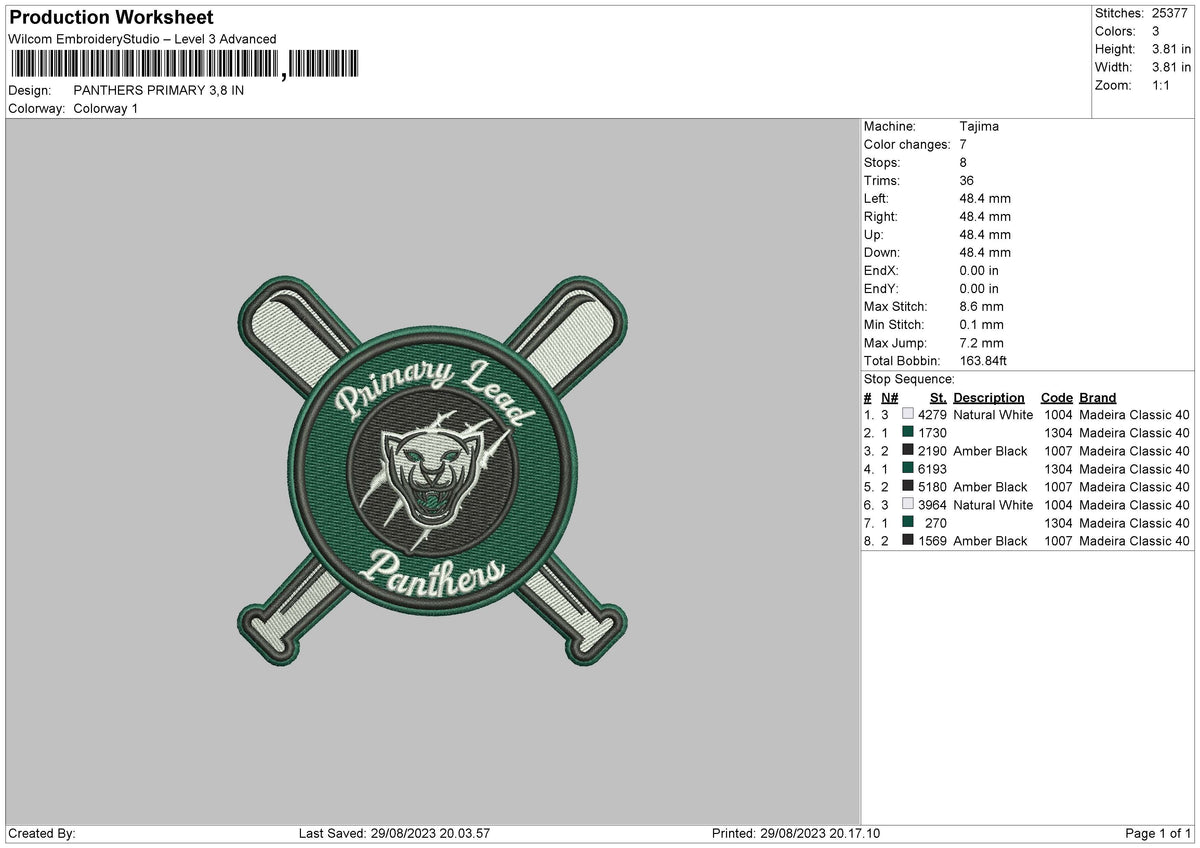Click the Max Jump value 7.2 mm
Screen dimensions: 1200x848
pos(981,342)
